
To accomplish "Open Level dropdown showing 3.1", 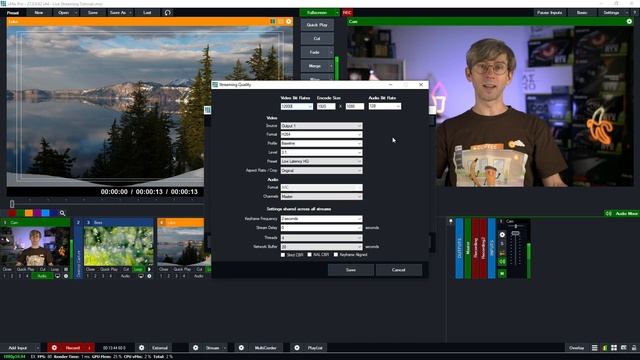I will pos(321,152).
